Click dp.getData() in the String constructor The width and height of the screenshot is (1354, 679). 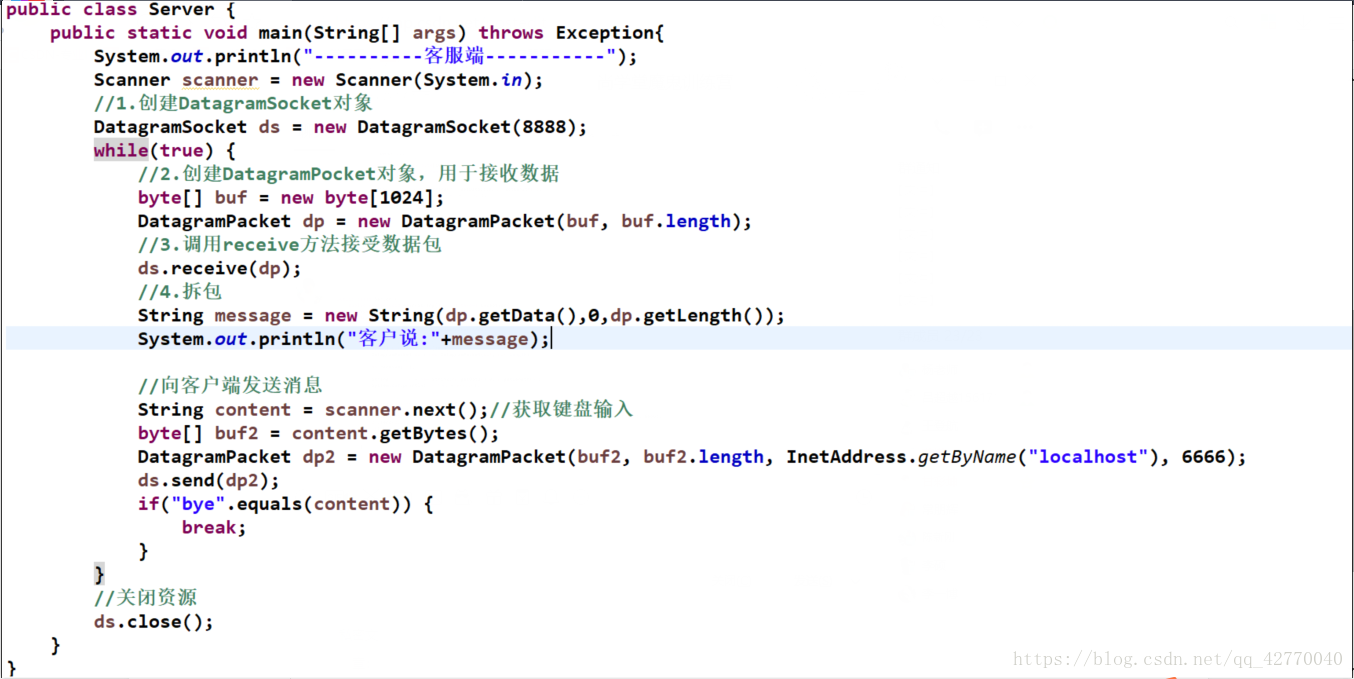click(511, 316)
